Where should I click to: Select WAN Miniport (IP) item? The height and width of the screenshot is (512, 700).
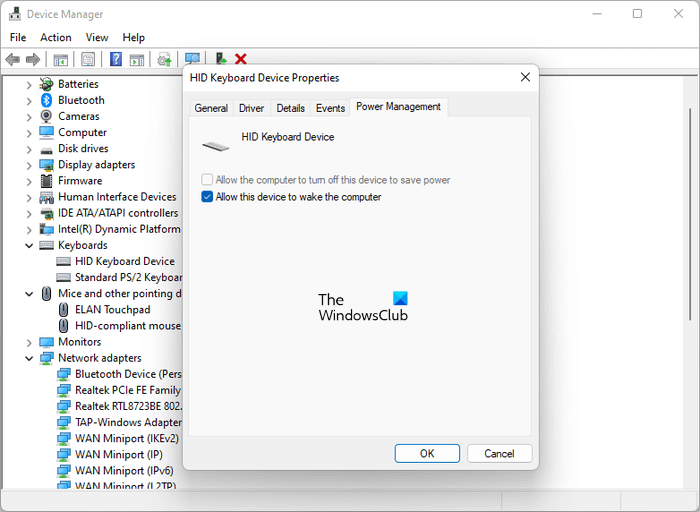(119, 454)
